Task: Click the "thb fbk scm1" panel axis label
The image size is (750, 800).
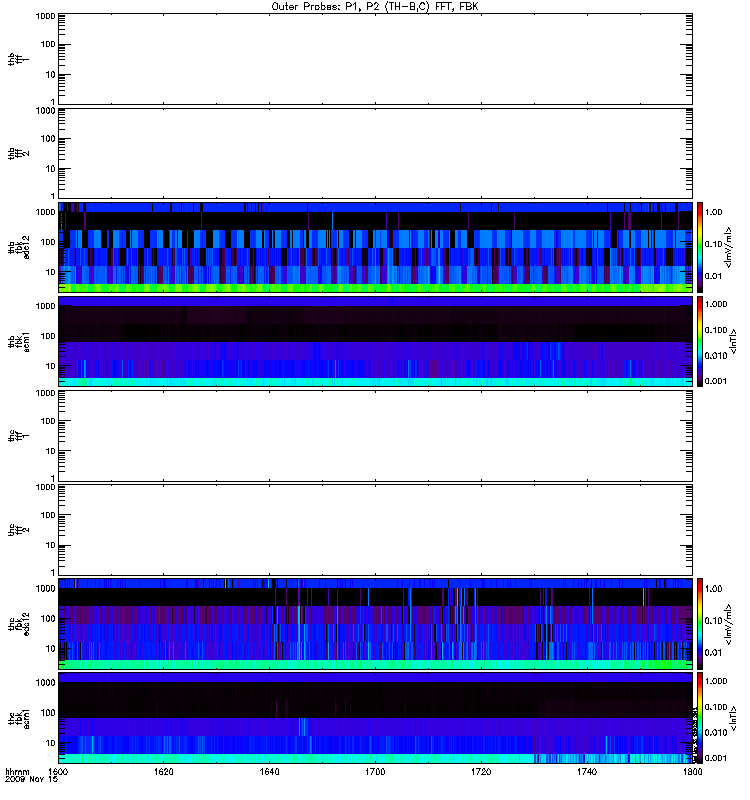Action: (x=18, y=342)
